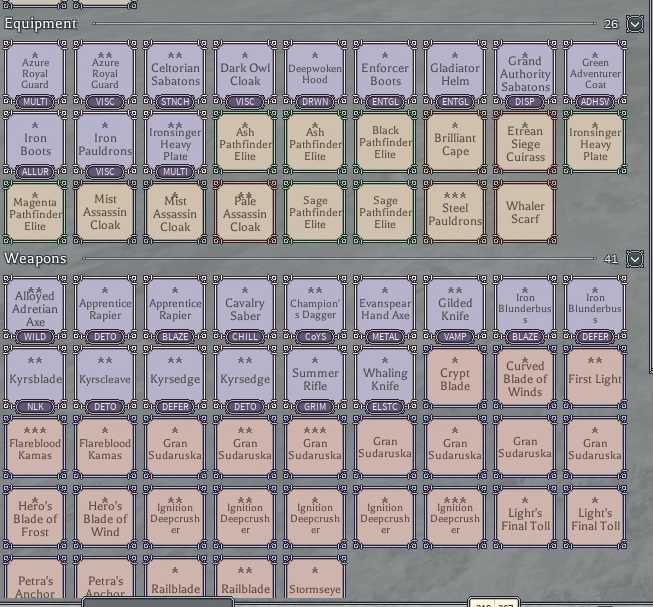
Task: Select the Whaler Scarf item
Action: click(525, 212)
